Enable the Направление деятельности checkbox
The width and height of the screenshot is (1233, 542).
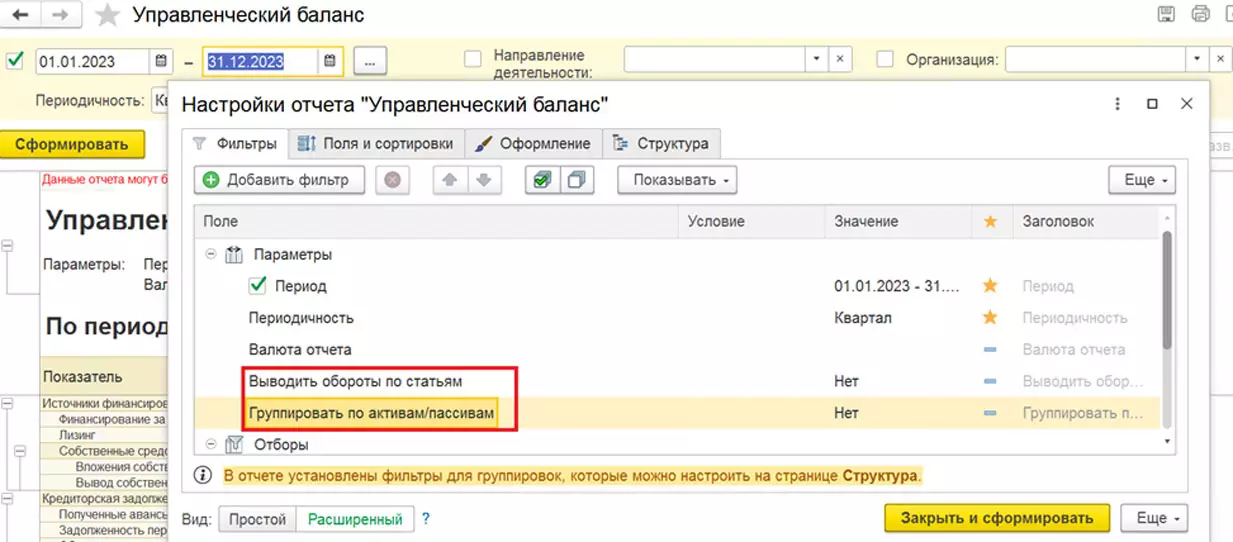click(x=473, y=59)
